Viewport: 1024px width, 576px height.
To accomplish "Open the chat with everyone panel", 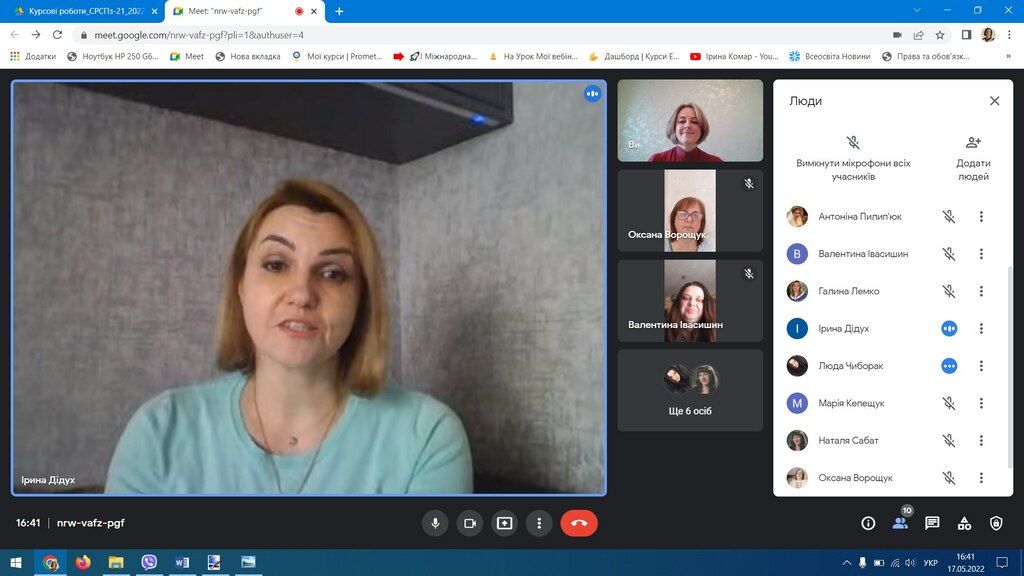I will coord(932,523).
